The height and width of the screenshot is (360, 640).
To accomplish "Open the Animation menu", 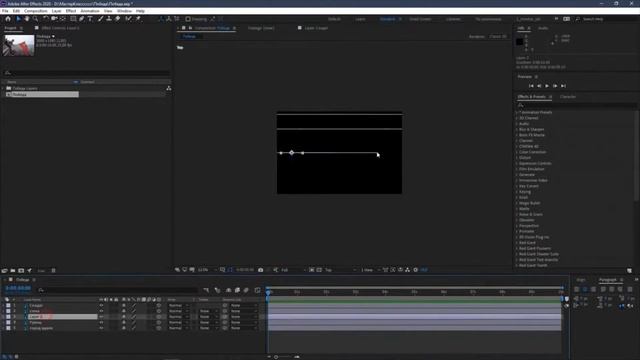I will click(90, 11).
